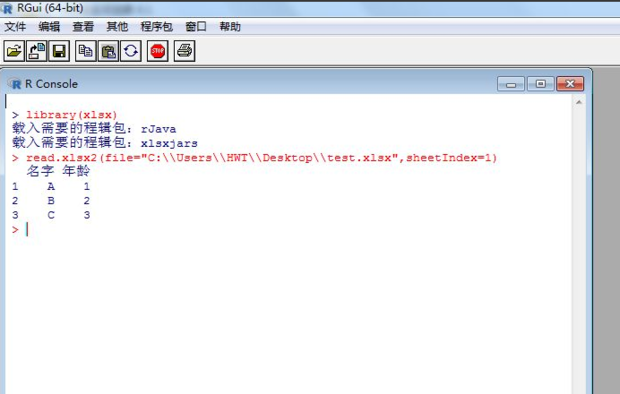
Task: Click value C in row 3
Action: click(x=51, y=215)
